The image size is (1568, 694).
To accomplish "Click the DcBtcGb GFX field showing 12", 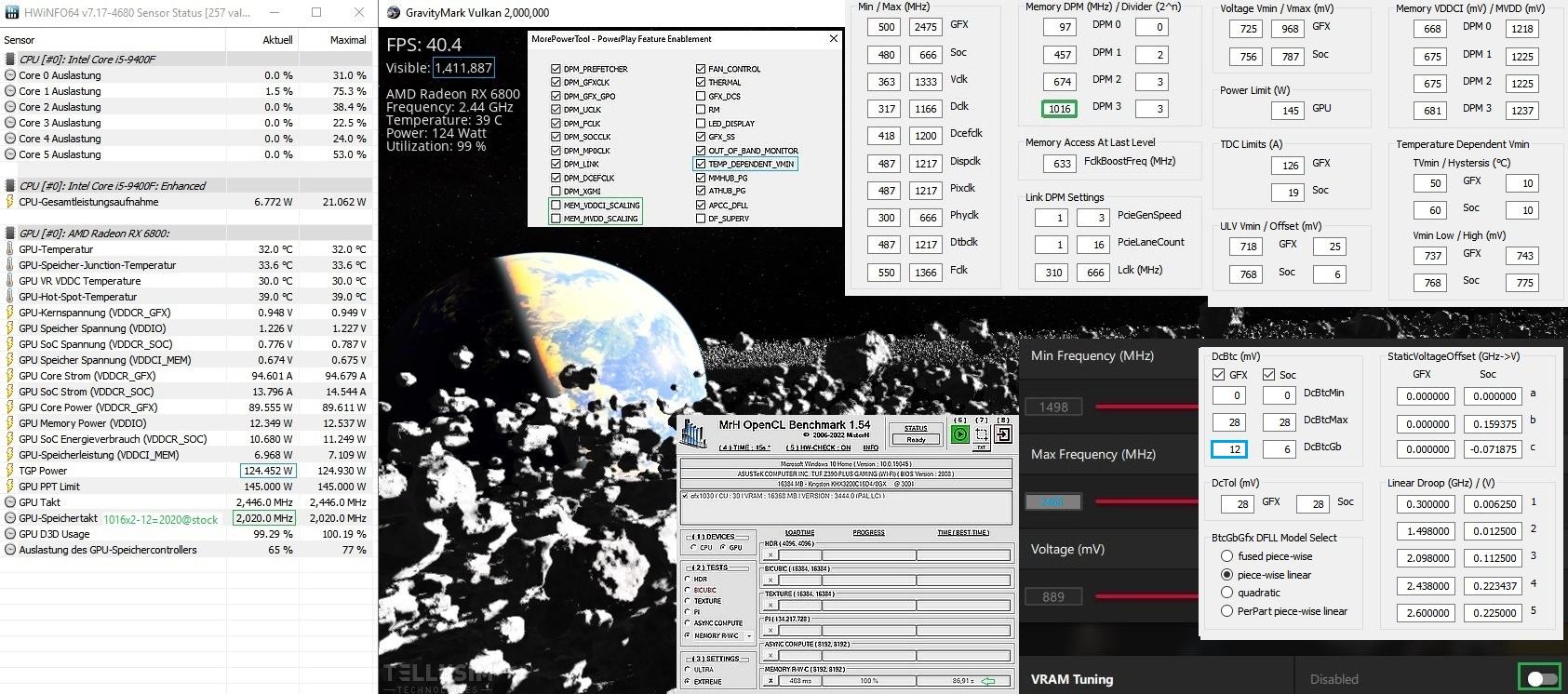I will pos(1229,448).
